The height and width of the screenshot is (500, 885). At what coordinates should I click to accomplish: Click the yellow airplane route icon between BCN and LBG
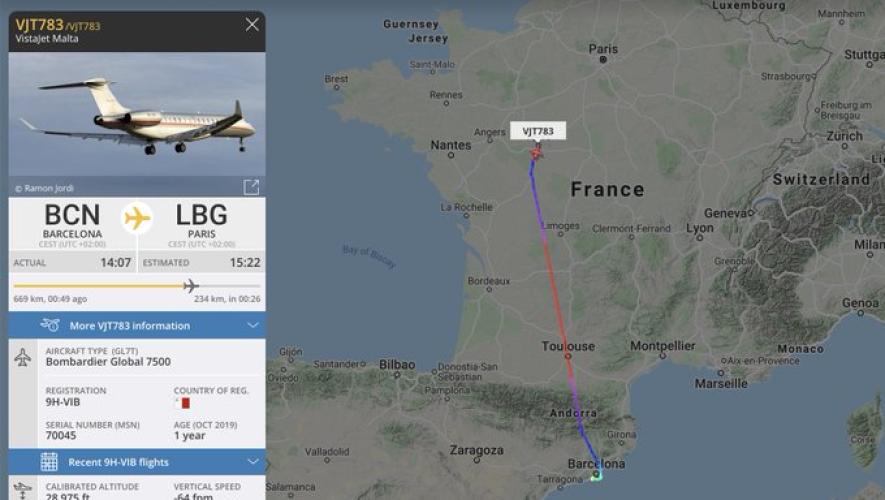pos(137,218)
